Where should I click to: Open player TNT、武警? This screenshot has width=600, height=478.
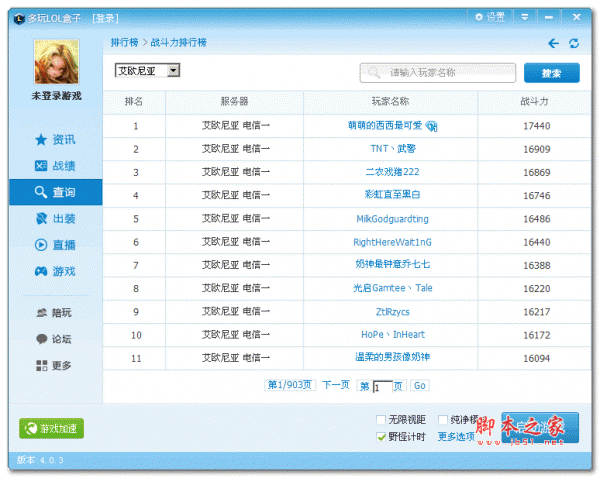click(x=393, y=148)
